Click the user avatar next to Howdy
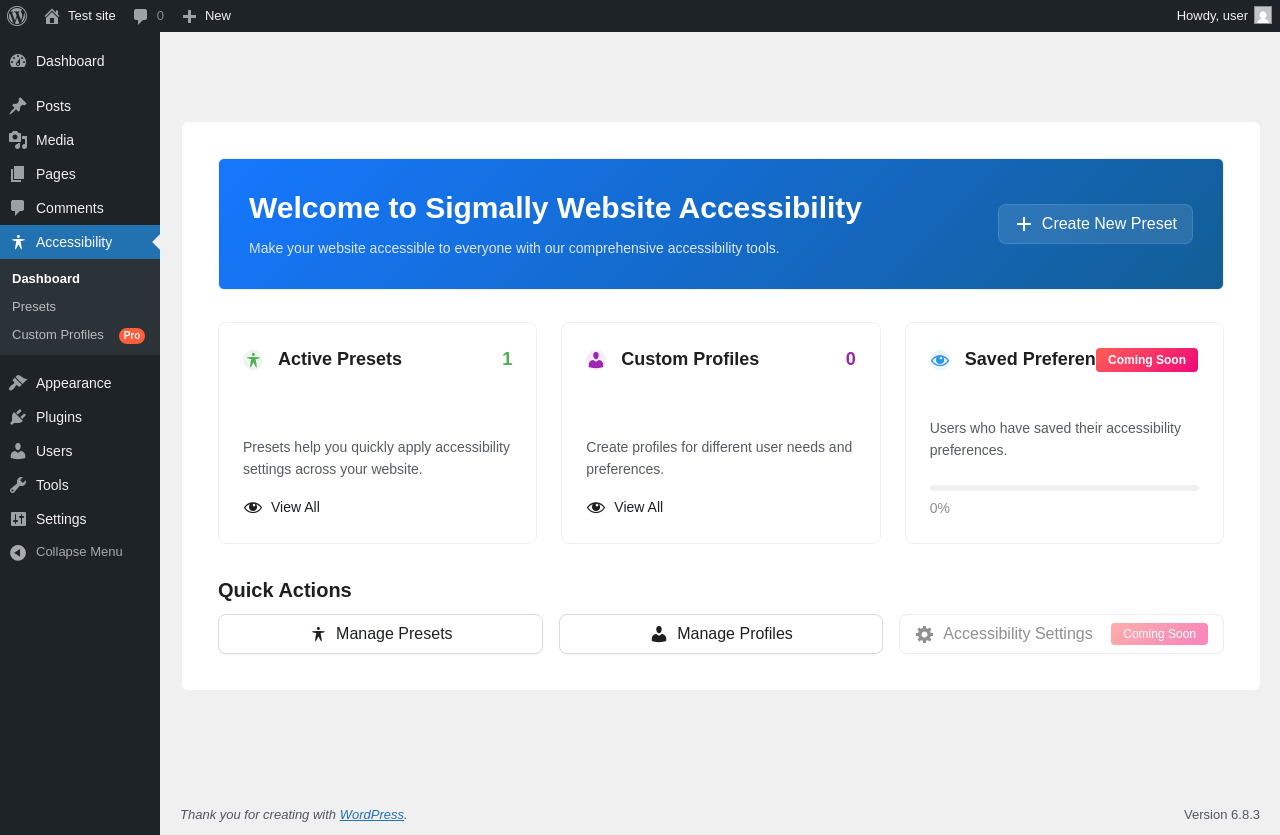The height and width of the screenshot is (835, 1280). [x=1263, y=15]
